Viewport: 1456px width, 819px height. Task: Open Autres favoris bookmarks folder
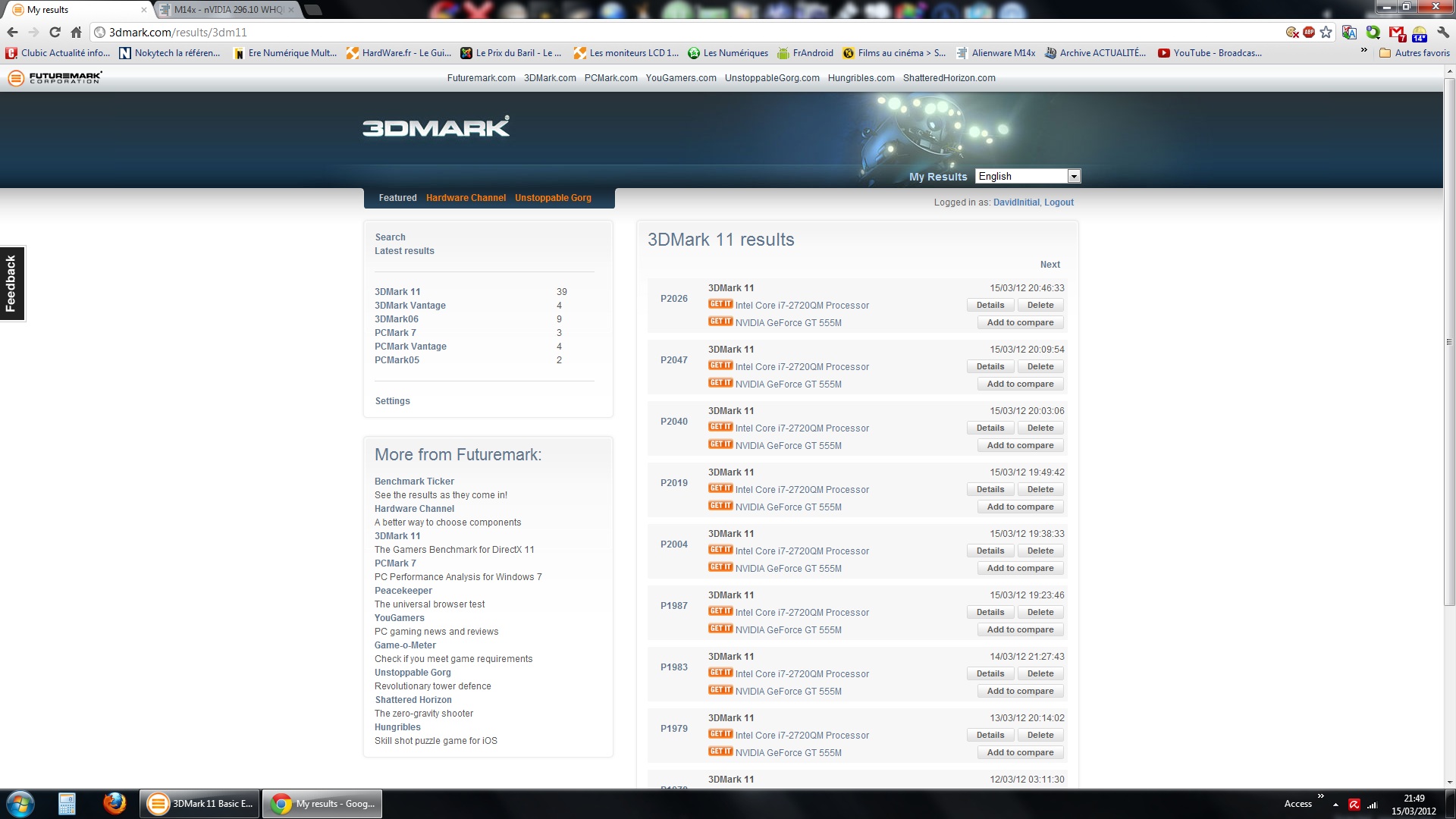pos(1414,53)
